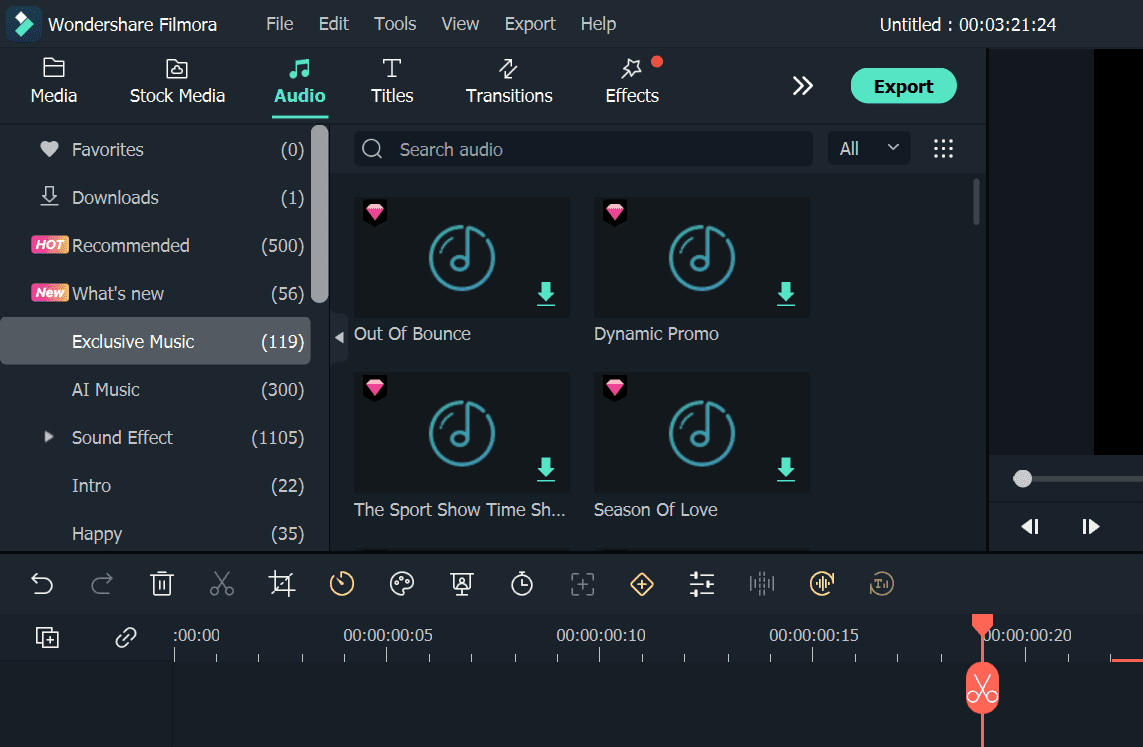The width and height of the screenshot is (1143, 747).
Task: Select the Dynamic Promo thumbnail
Action: click(x=702, y=257)
